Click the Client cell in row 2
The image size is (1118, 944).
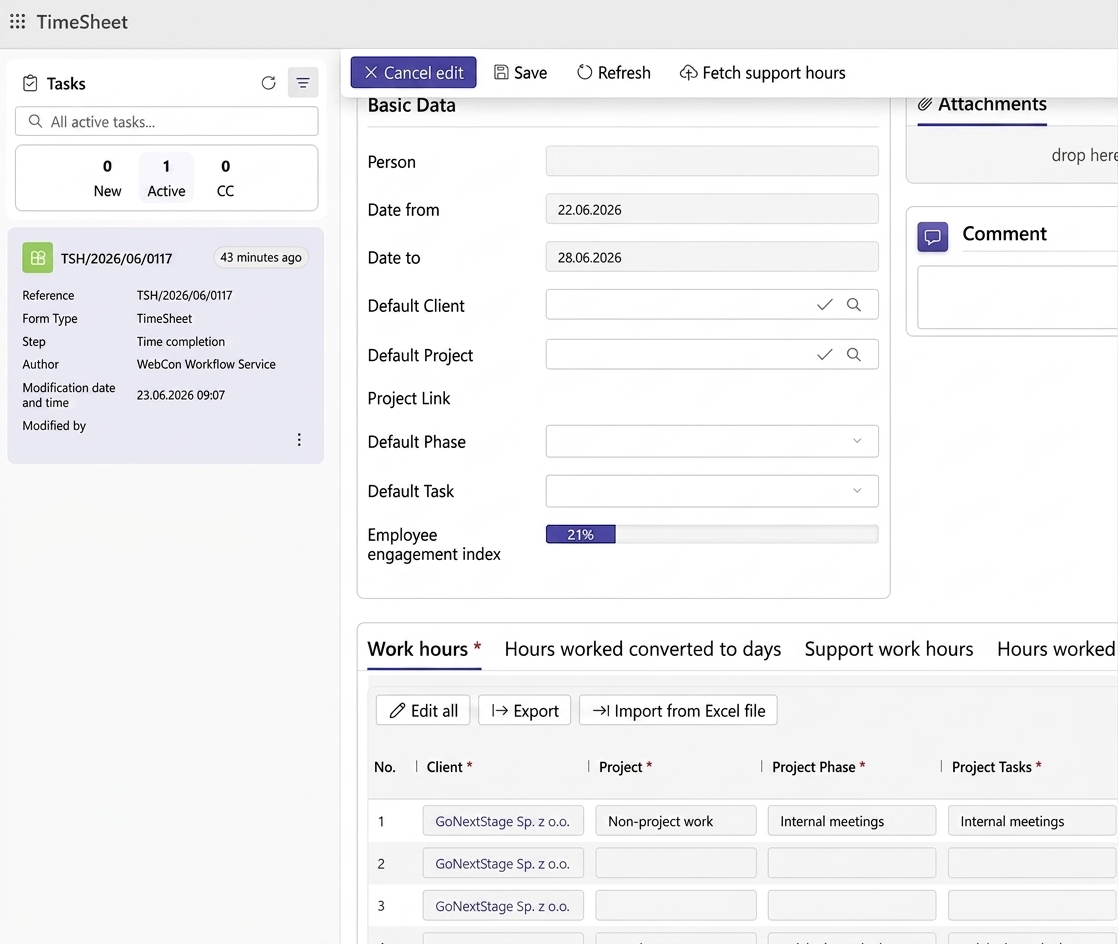tap(503, 863)
